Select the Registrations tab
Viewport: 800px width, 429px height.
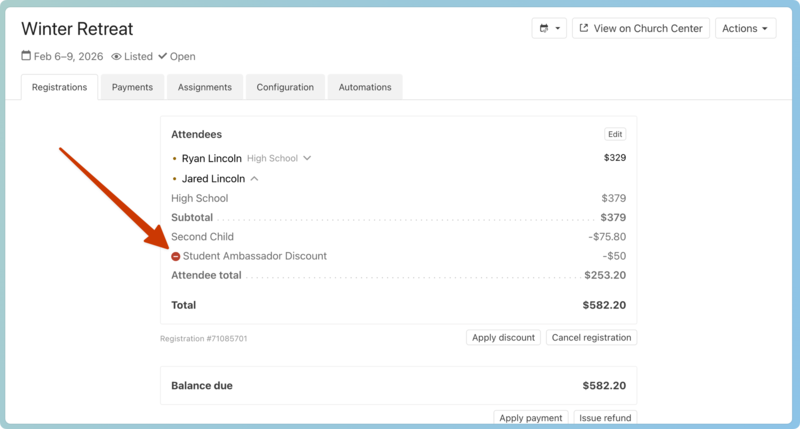(59, 88)
